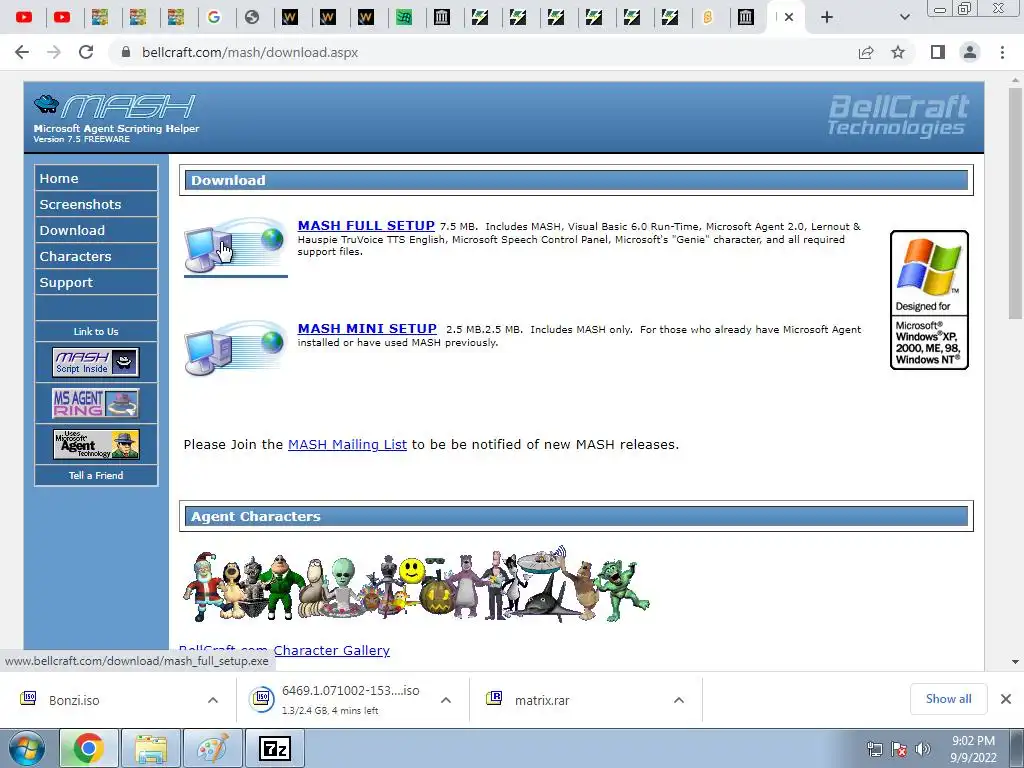Download via the MASH MINI SETUP link
Screen dimensions: 1024x768
[367, 328]
